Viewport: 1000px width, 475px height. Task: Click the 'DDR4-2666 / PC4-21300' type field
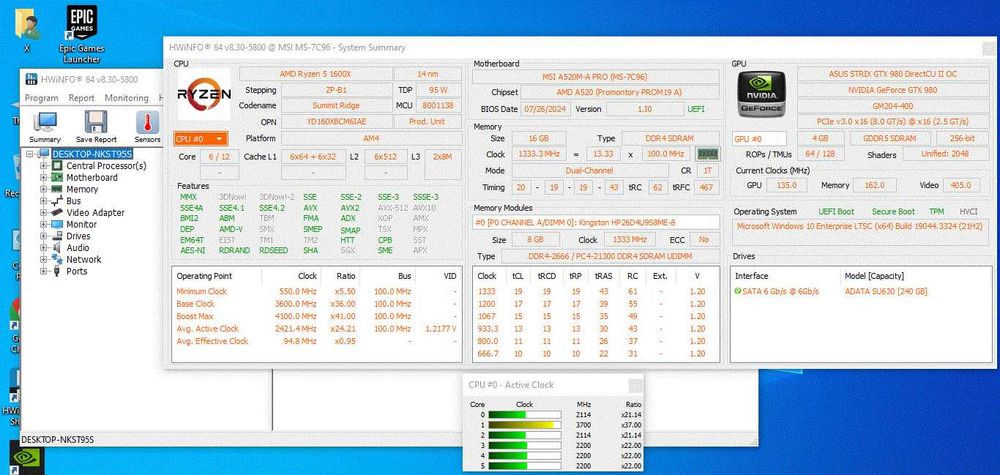(x=610, y=256)
